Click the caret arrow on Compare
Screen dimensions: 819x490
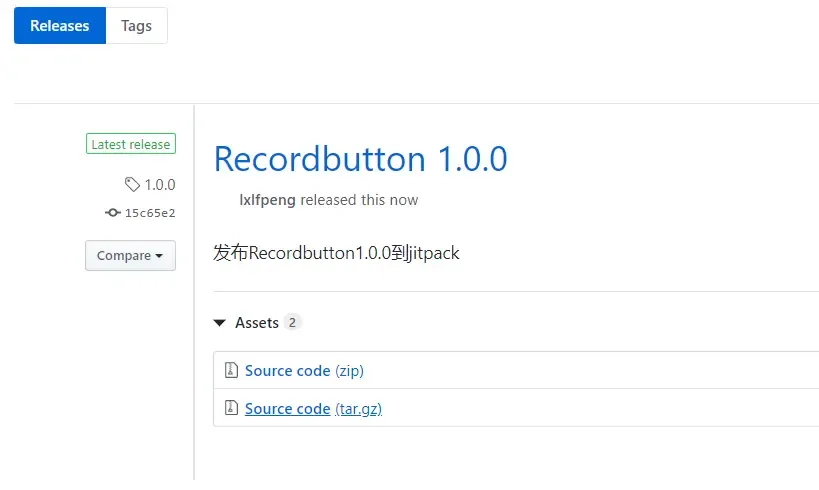click(x=159, y=256)
